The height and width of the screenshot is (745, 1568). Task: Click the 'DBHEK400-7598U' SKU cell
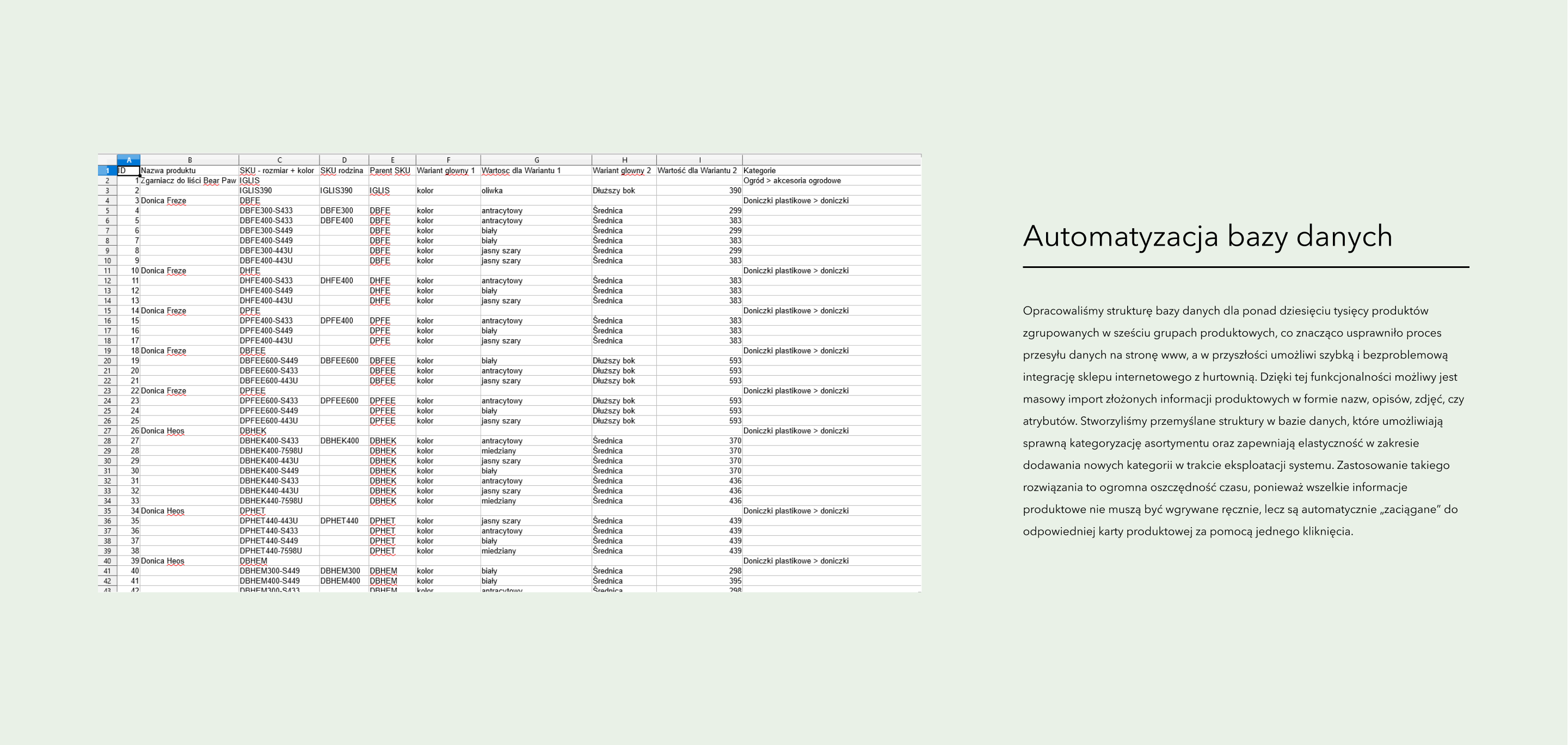pos(271,451)
